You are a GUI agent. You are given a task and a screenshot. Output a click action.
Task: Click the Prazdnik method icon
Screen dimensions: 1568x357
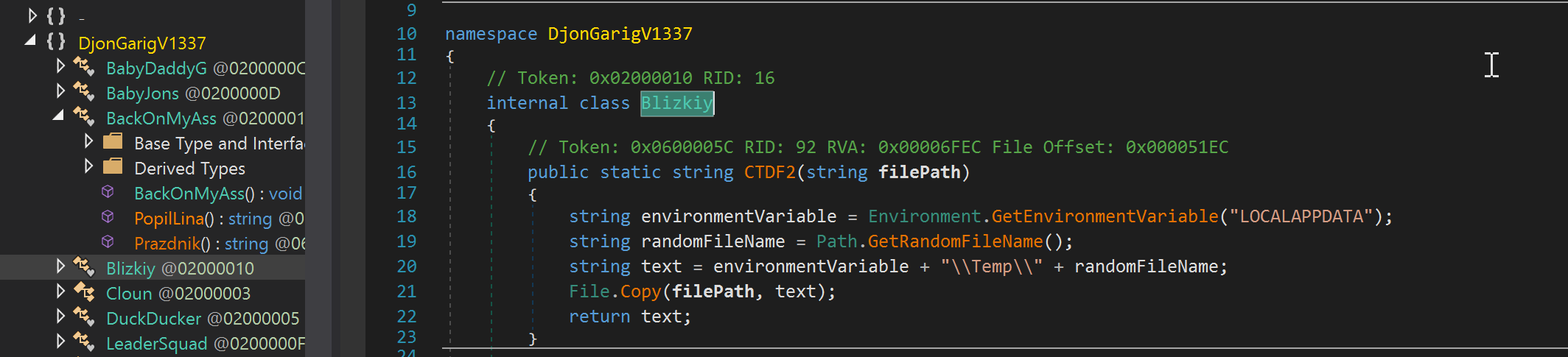coord(108,242)
